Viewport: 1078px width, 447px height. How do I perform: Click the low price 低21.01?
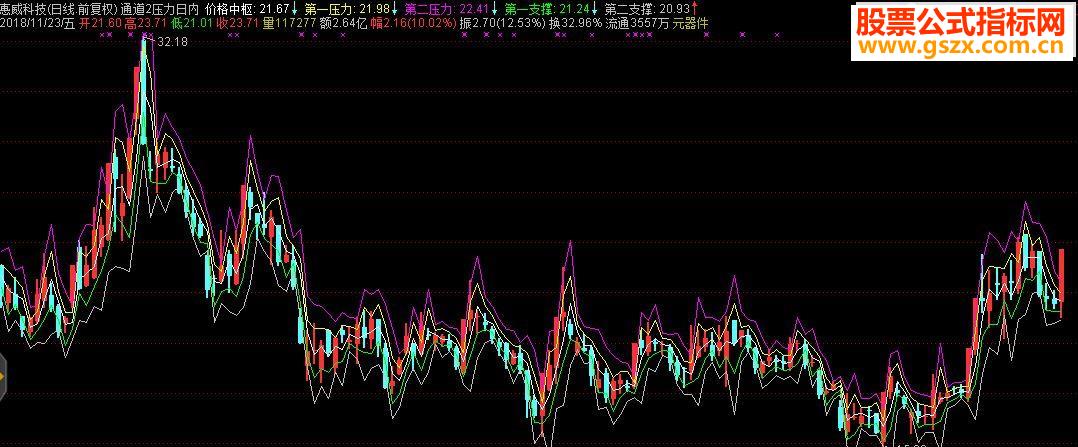(193, 23)
